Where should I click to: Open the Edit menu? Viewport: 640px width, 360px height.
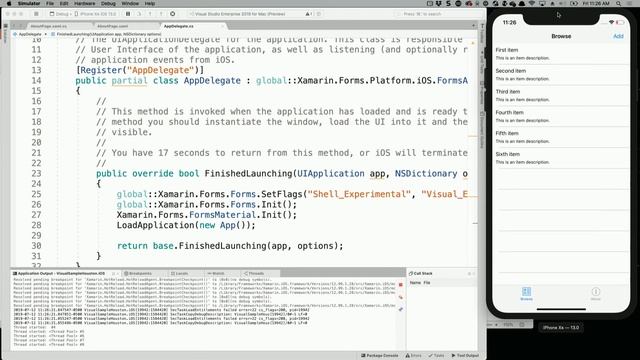(64, 3)
